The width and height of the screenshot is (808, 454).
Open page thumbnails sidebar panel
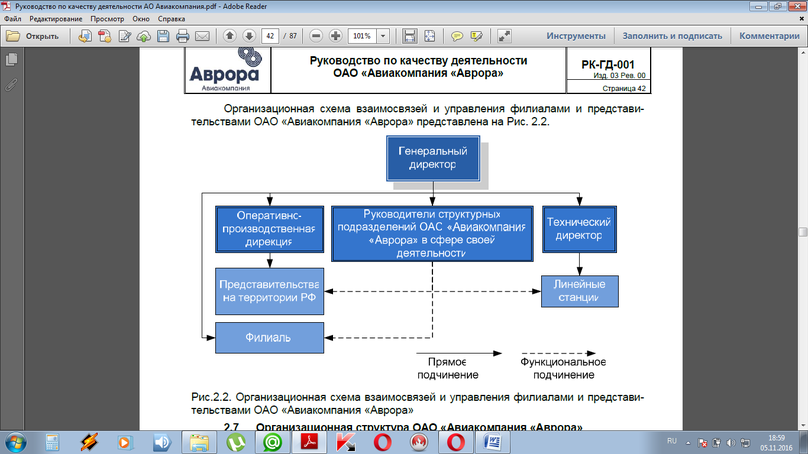coord(11,60)
